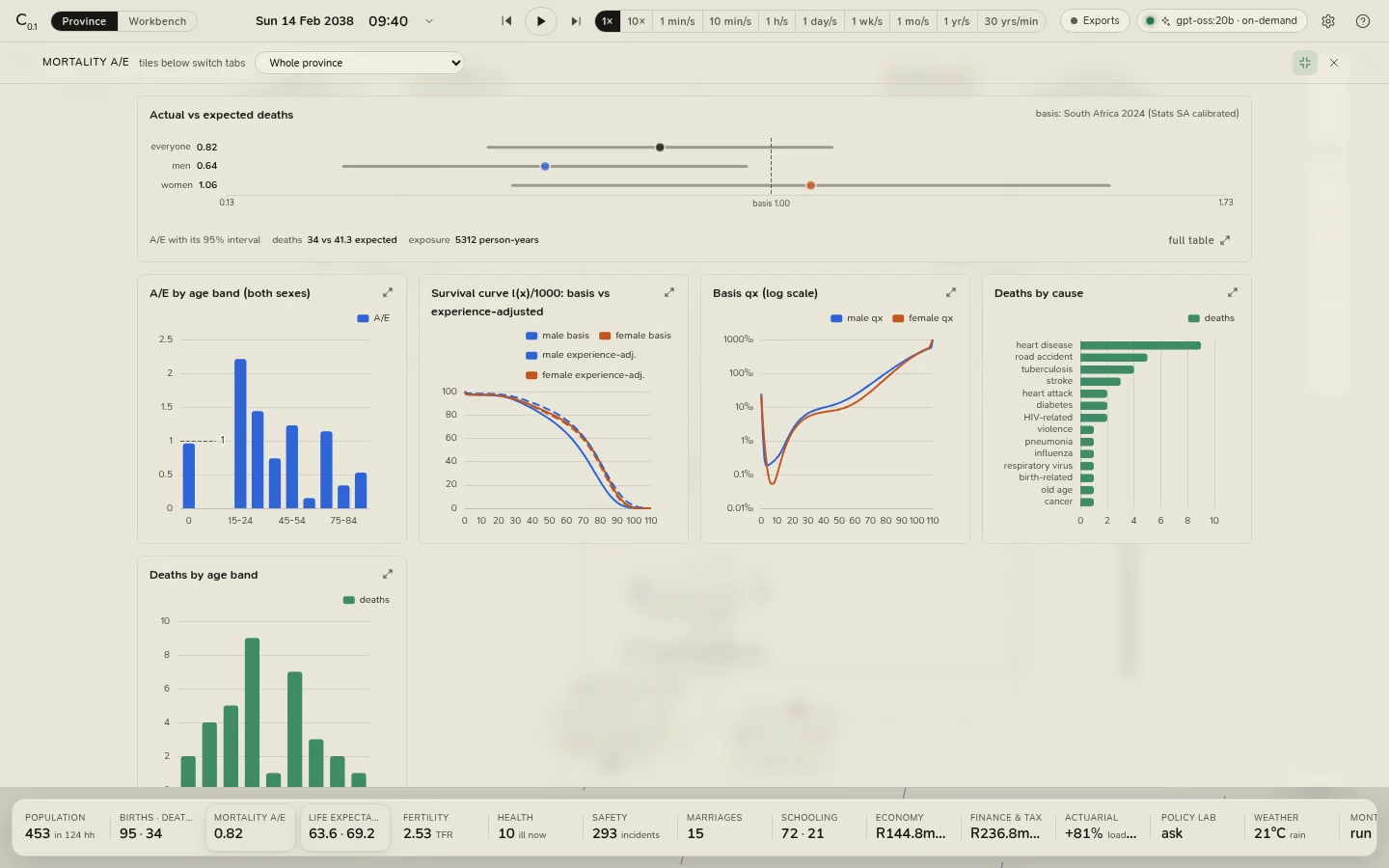Open the Health tile

tap(533, 827)
